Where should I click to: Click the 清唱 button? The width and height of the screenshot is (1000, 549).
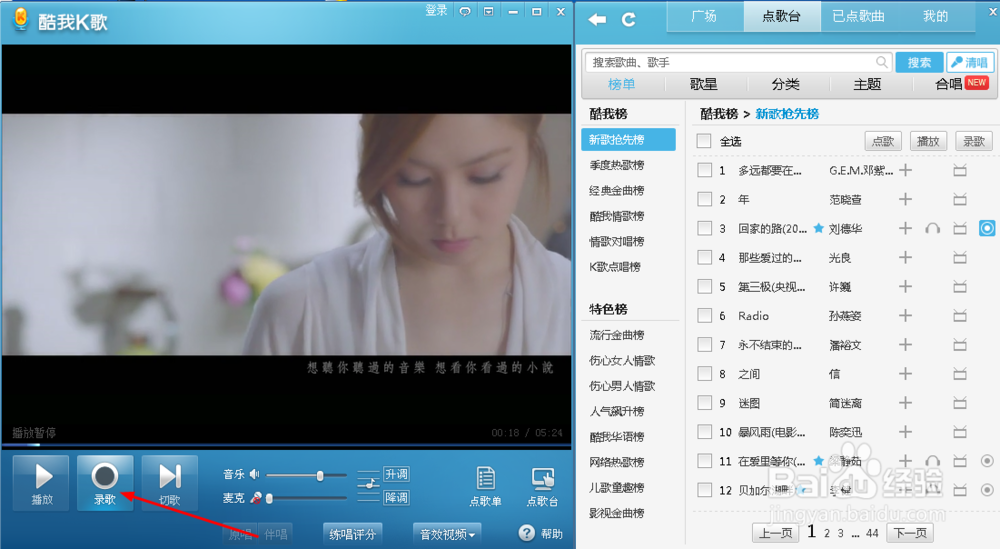(x=969, y=62)
